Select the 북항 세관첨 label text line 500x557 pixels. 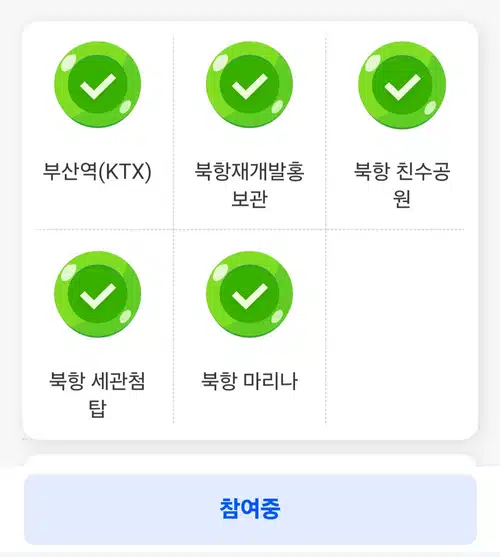tap(97, 381)
